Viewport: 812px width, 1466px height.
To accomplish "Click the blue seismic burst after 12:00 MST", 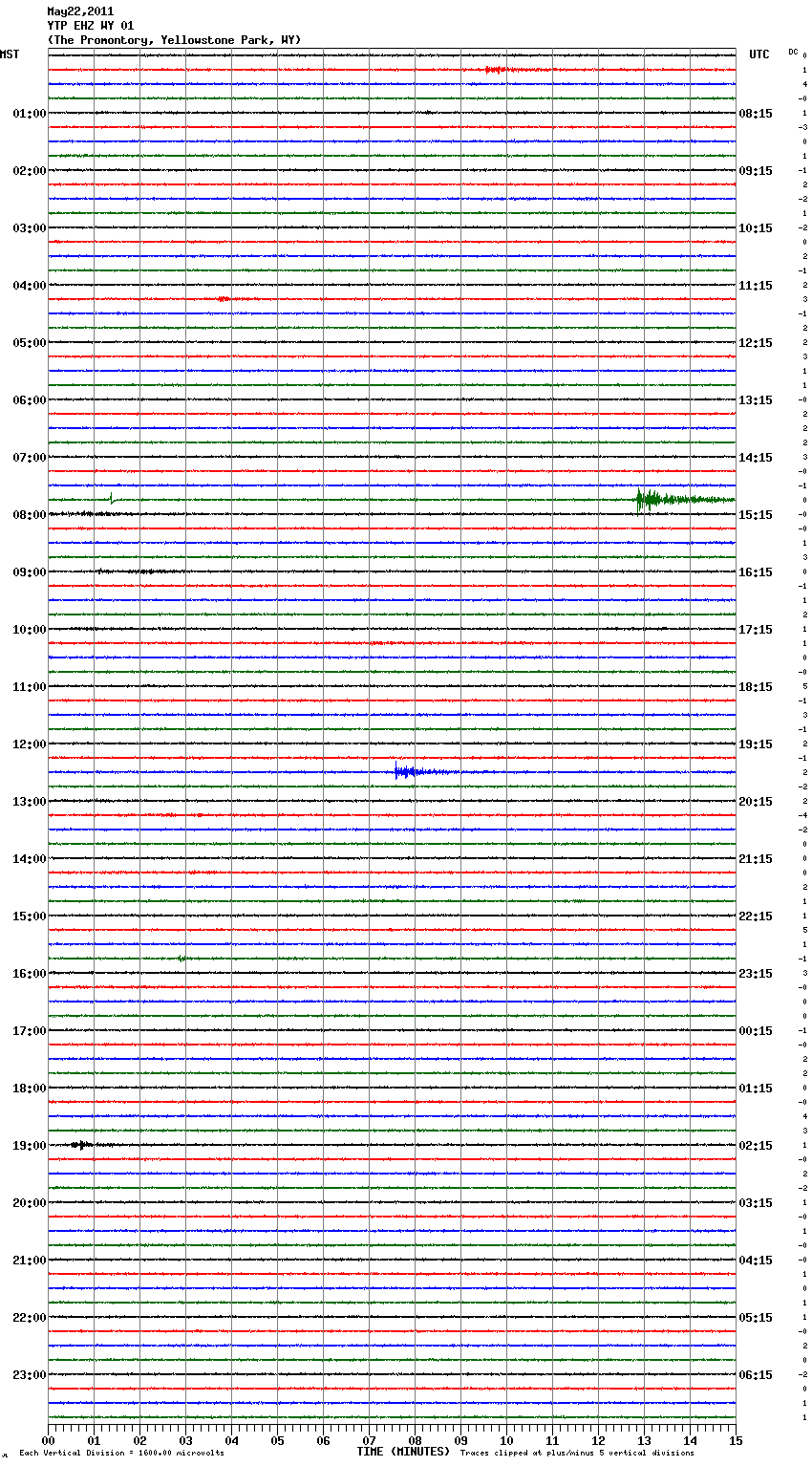I will point(405,772).
